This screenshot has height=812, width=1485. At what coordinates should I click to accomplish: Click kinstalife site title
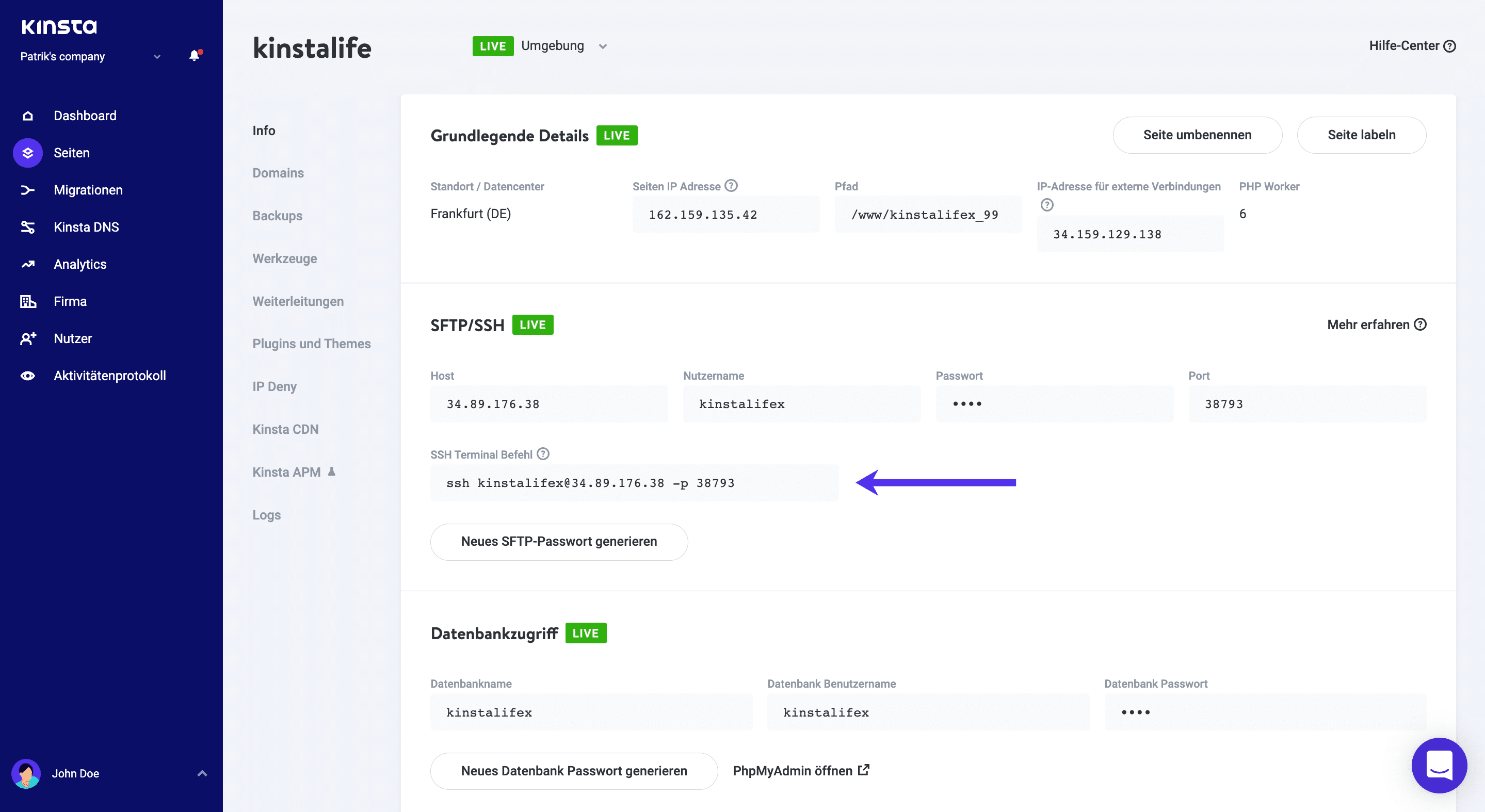click(x=312, y=48)
